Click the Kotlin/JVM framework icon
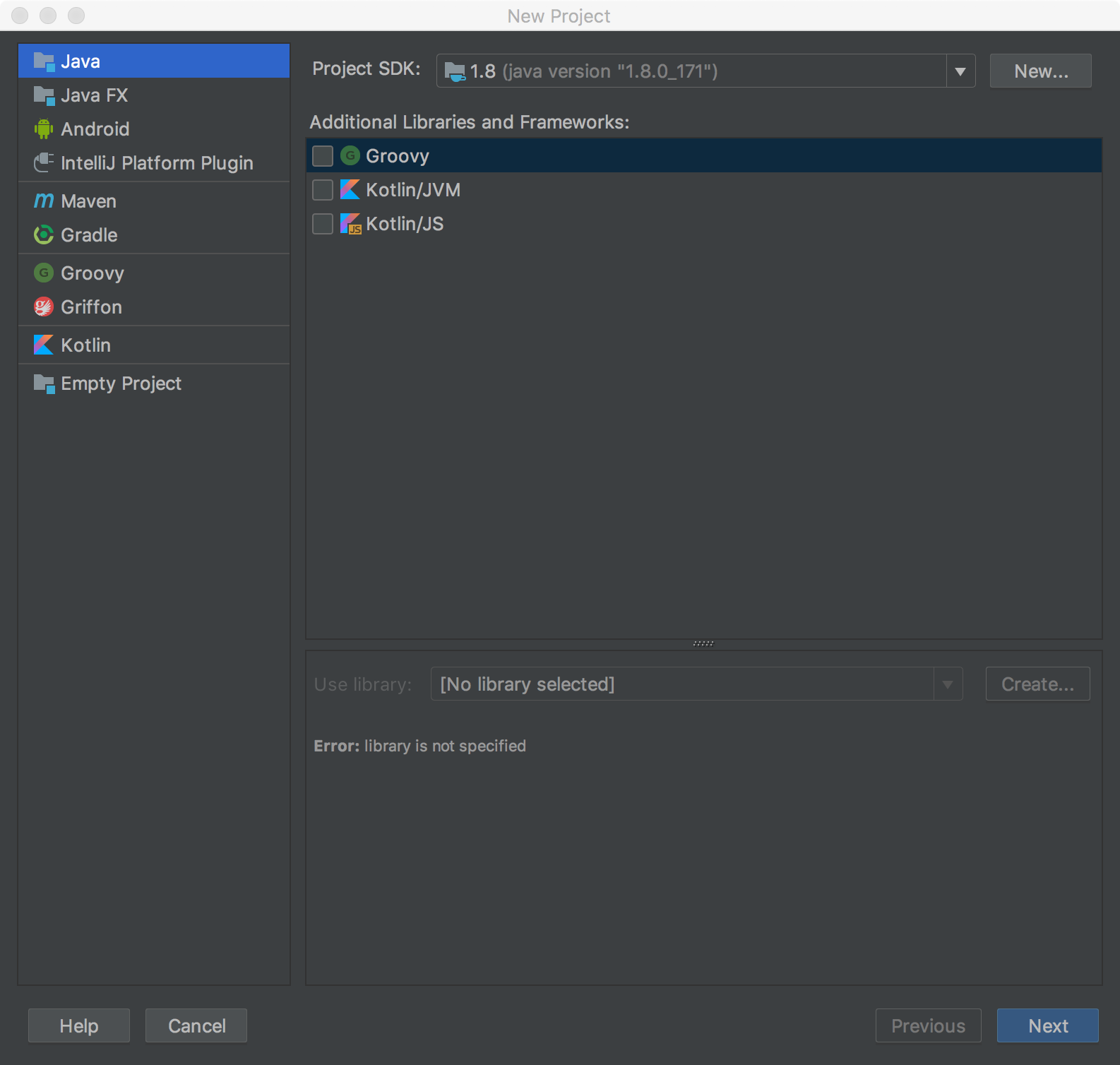 coord(350,190)
